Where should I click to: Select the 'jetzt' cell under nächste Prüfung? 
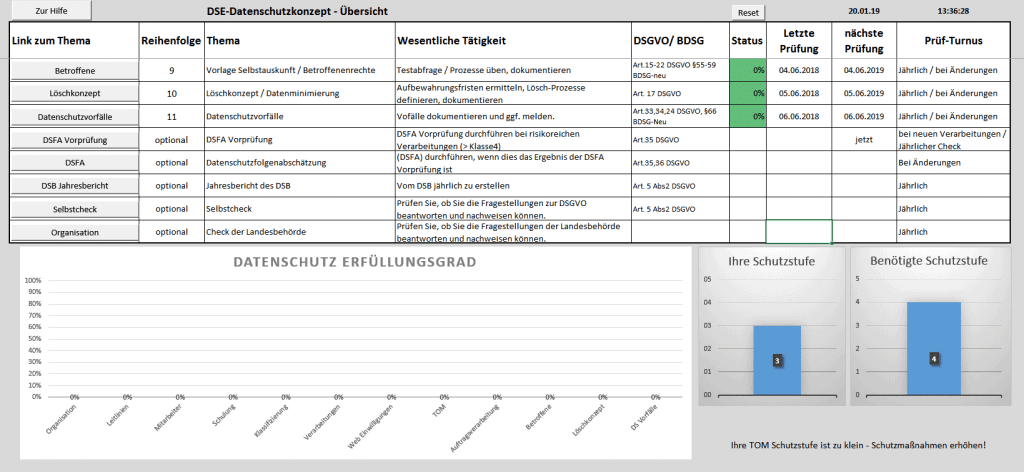tap(864, 140)
